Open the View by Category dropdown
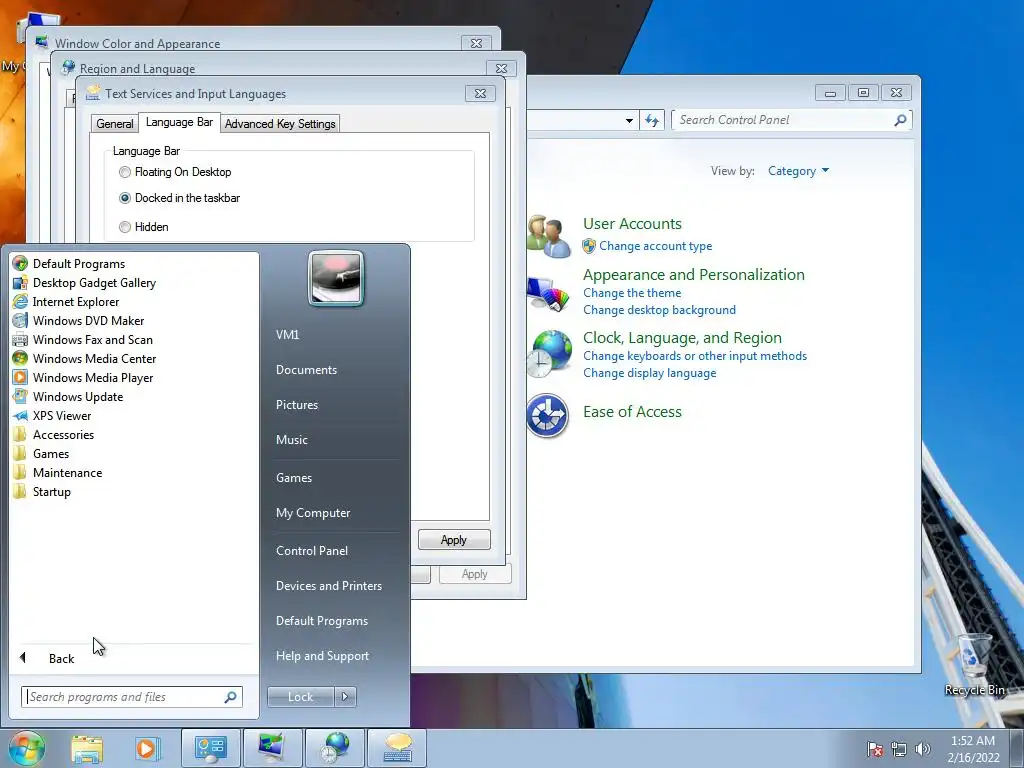 coord(798,171)
